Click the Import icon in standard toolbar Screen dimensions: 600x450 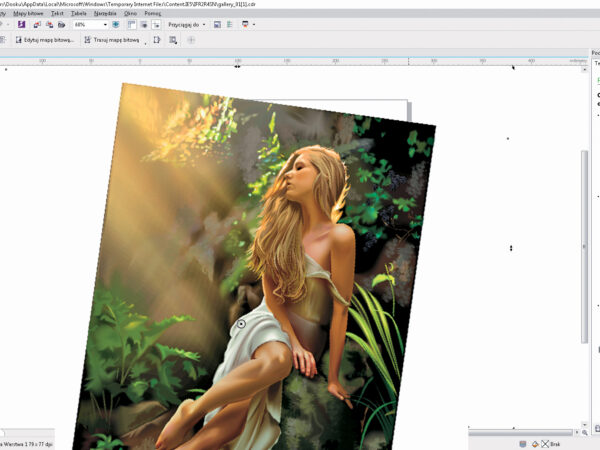(x=38, y=24)
